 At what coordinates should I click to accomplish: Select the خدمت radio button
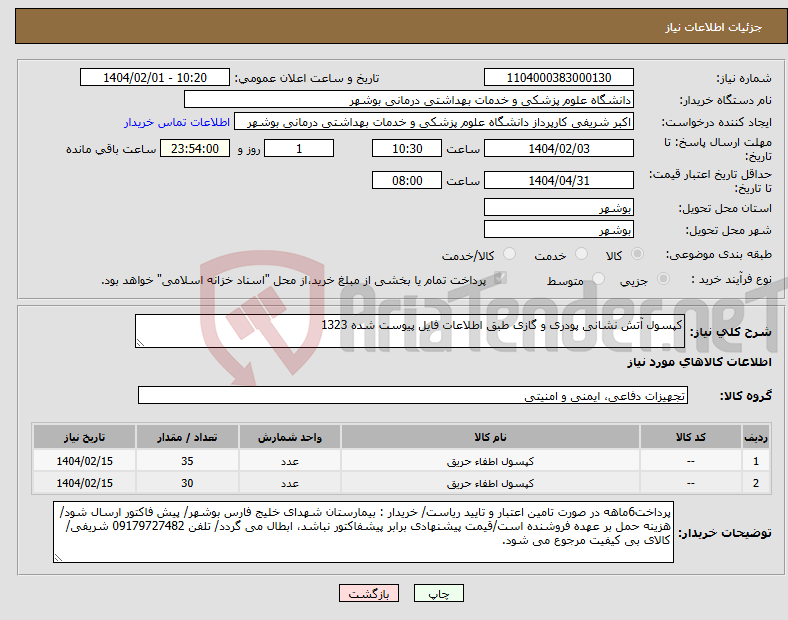click(581, 254)
